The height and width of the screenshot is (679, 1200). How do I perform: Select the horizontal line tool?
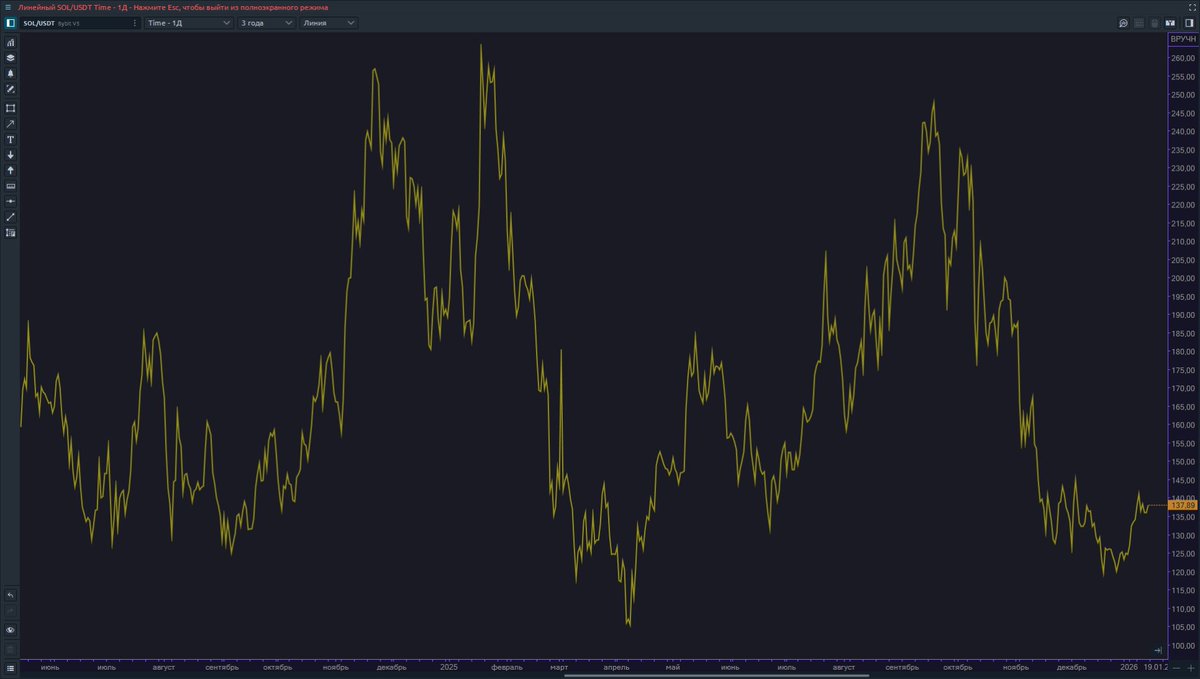point(11,201)
